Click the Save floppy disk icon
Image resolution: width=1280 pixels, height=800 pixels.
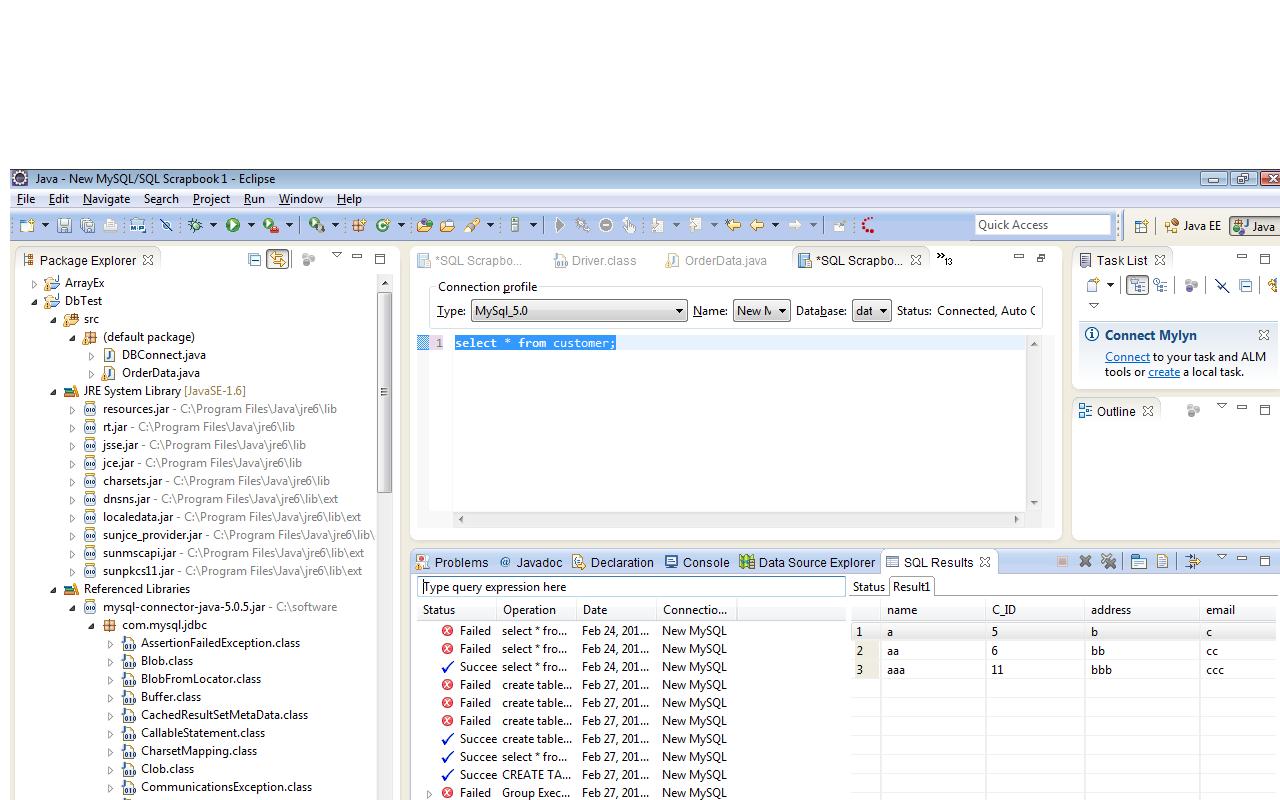[64, 226]
